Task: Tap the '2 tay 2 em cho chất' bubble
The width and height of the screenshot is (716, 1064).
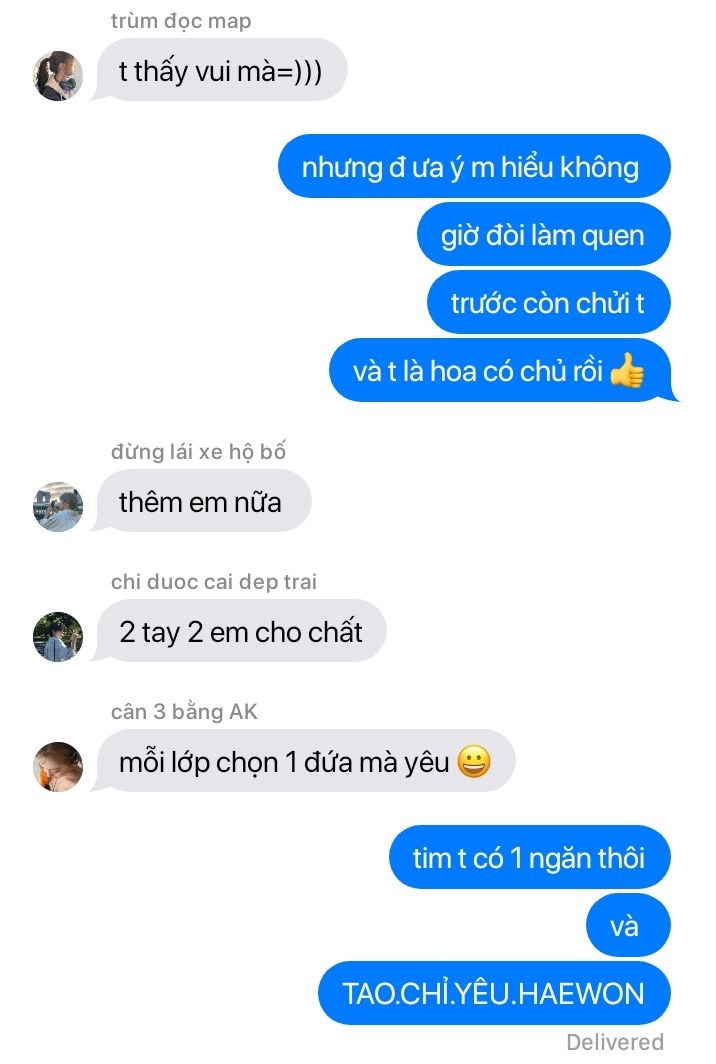Action: click(241, 631)
